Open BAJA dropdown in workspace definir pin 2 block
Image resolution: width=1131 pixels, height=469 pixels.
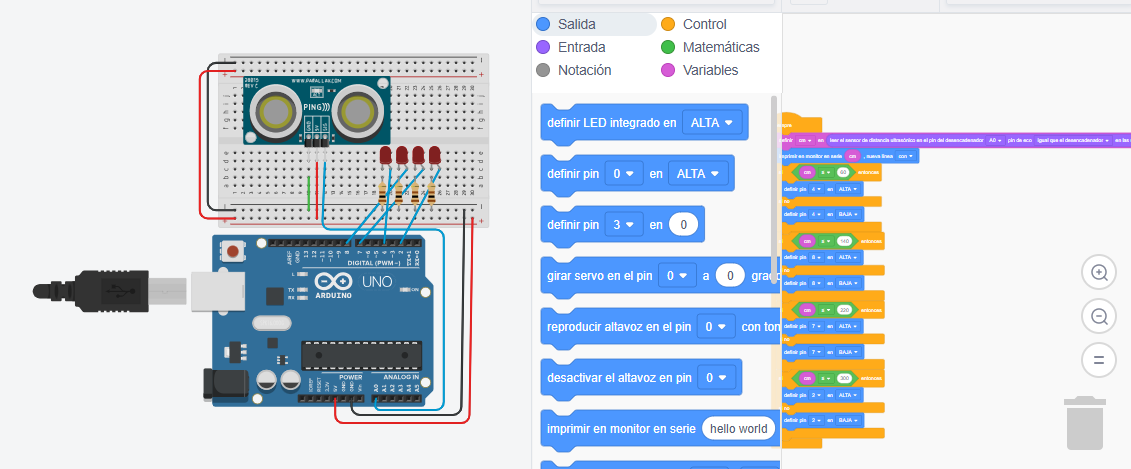coord(847,420)
